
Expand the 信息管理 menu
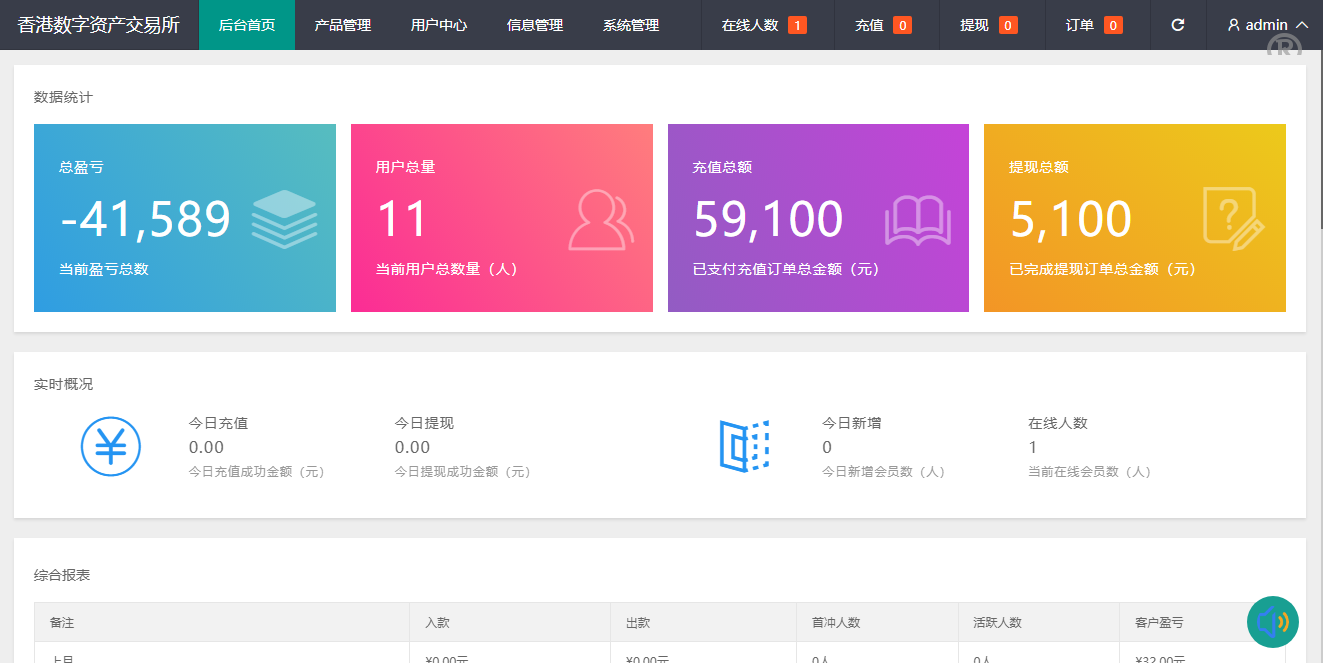tap(535, 25)
